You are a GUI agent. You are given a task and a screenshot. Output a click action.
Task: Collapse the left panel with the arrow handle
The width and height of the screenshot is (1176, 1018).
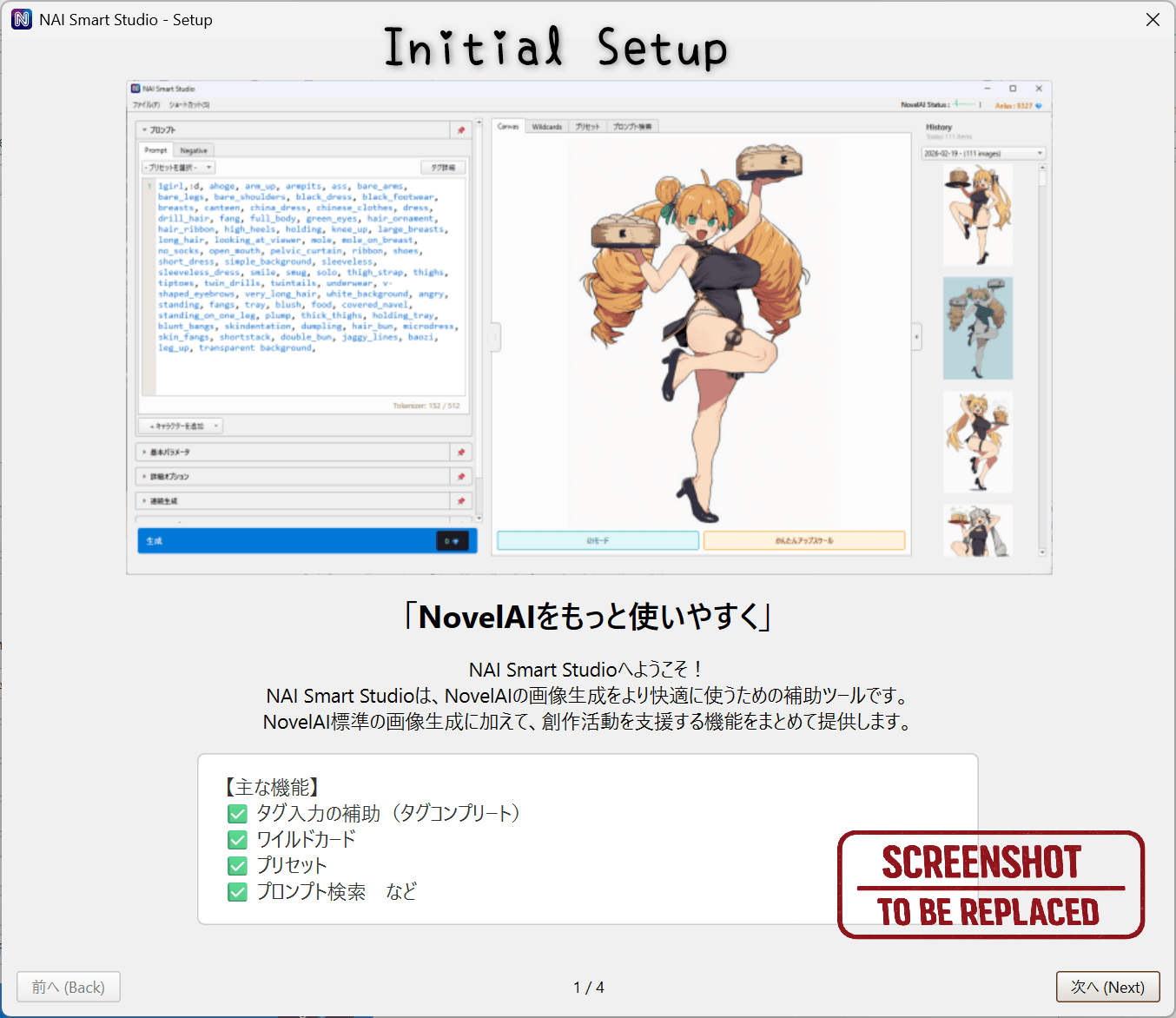click(492, 336)
